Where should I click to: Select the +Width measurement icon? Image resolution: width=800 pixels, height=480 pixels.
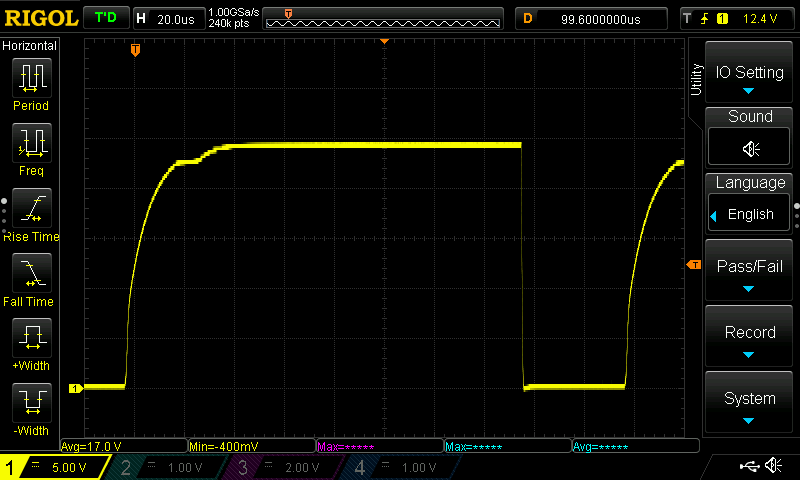31,339
